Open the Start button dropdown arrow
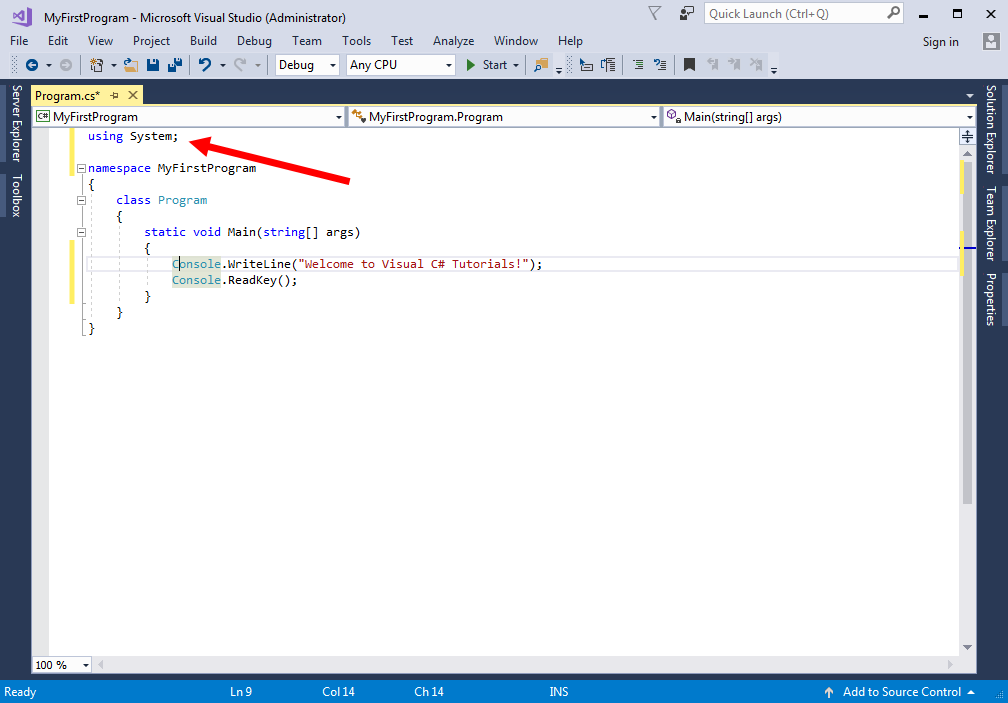 point(516,65)
